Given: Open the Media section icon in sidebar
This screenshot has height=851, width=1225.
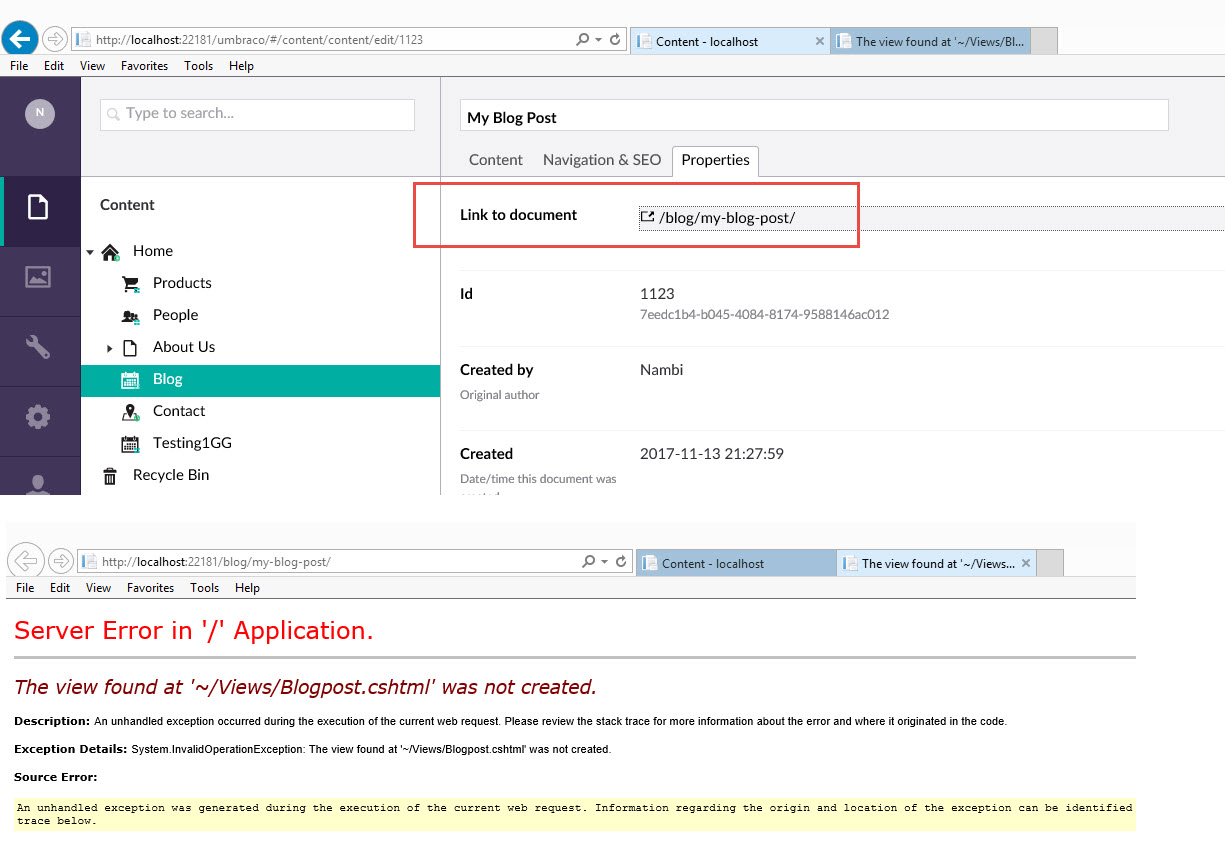Looking at the screenshot, I should pyautogui.click(x=38, y=278).
